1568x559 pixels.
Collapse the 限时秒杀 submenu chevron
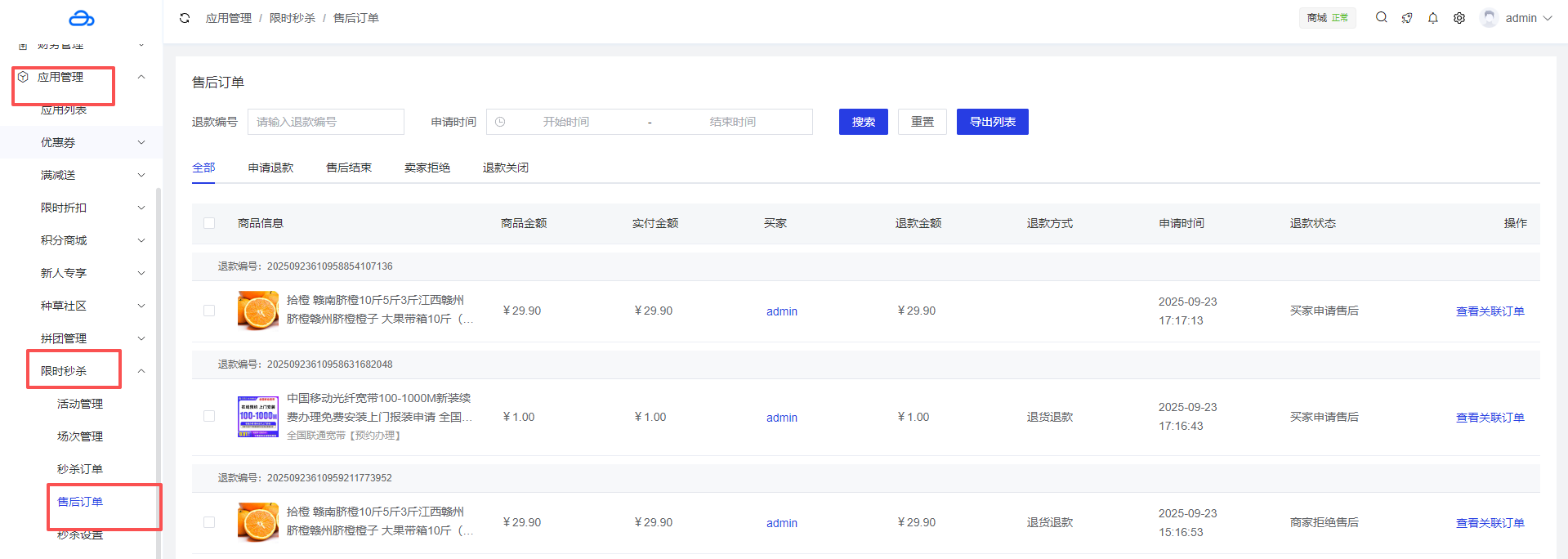coord(141,371)
